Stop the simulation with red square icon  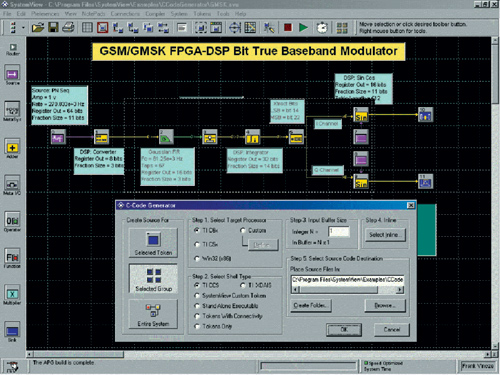pos(288,27)
